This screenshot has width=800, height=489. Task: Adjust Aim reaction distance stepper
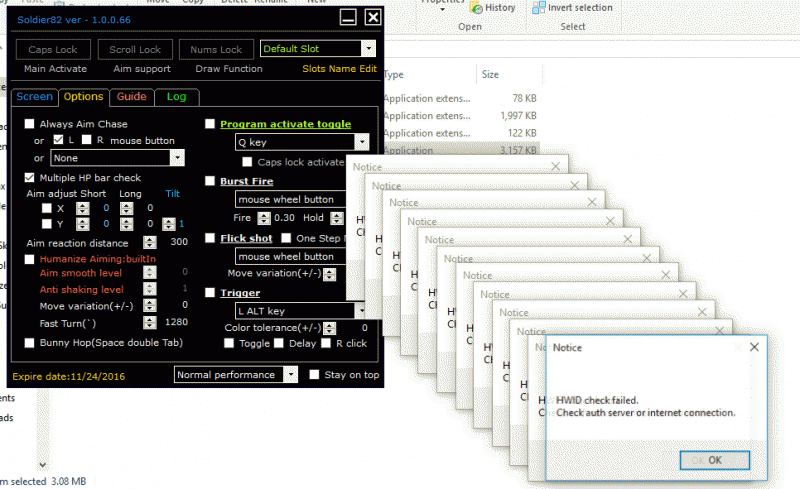(x=149, y=242)
